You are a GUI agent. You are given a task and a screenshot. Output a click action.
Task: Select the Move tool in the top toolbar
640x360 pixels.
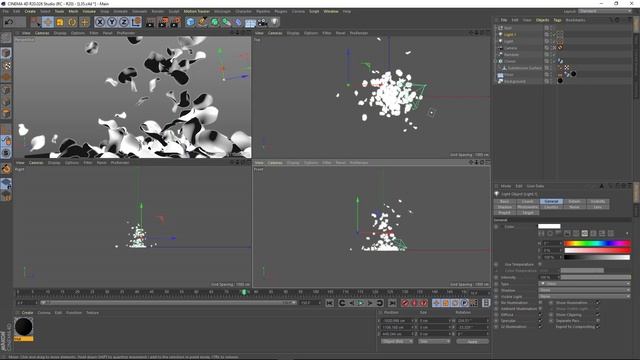pos(47,22)
